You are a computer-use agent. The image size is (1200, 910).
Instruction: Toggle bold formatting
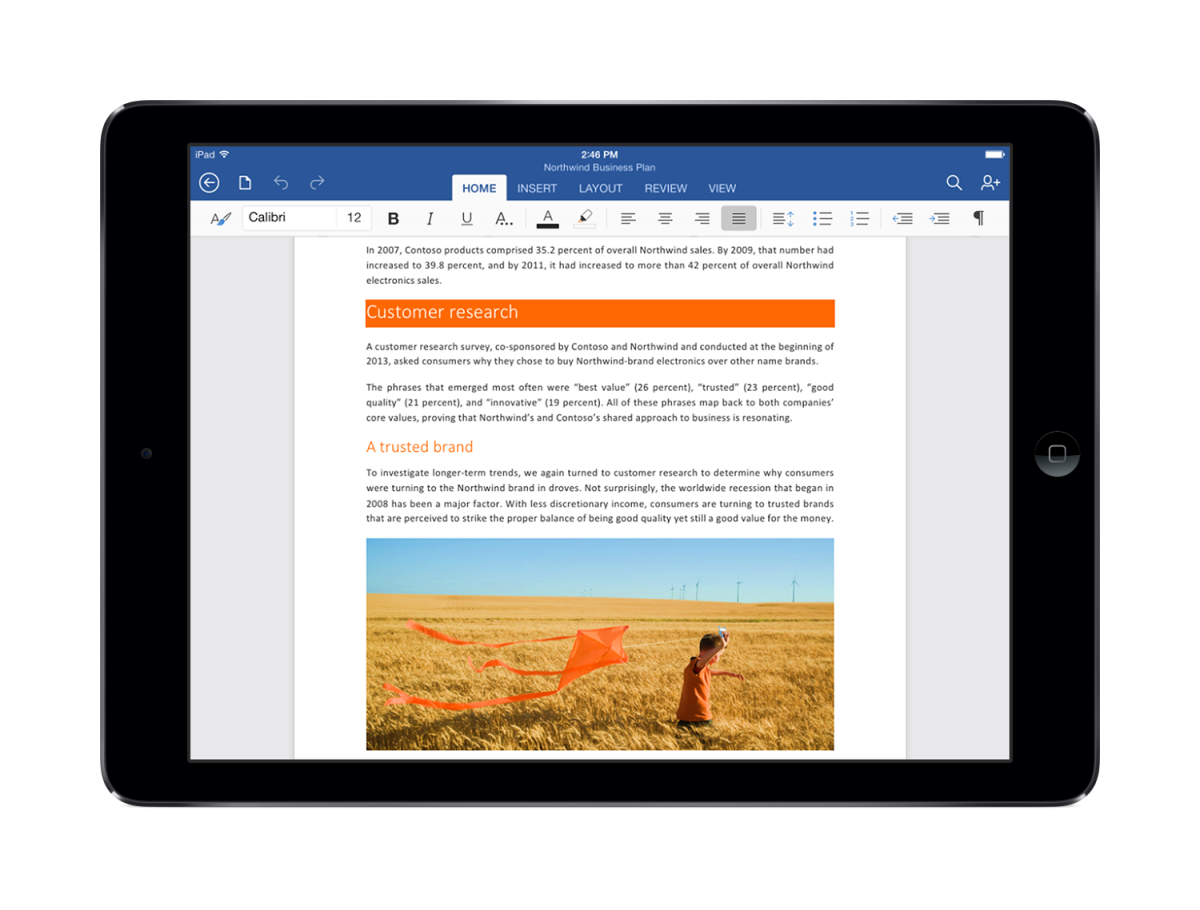pyautogui.click(x=393, y=218)
